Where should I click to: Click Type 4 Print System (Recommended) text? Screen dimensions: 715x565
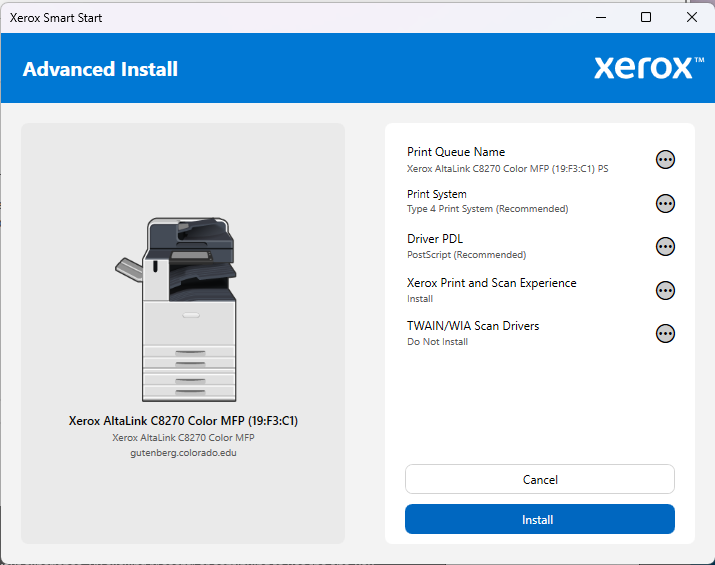click(x=487, y=209)
